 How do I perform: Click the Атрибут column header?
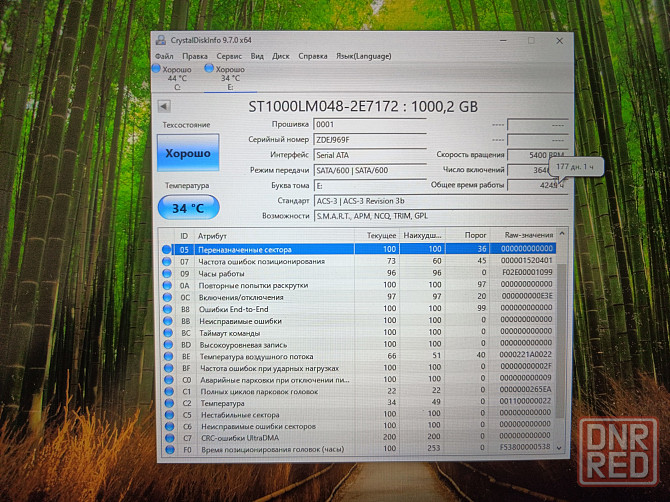coord(274,236)
